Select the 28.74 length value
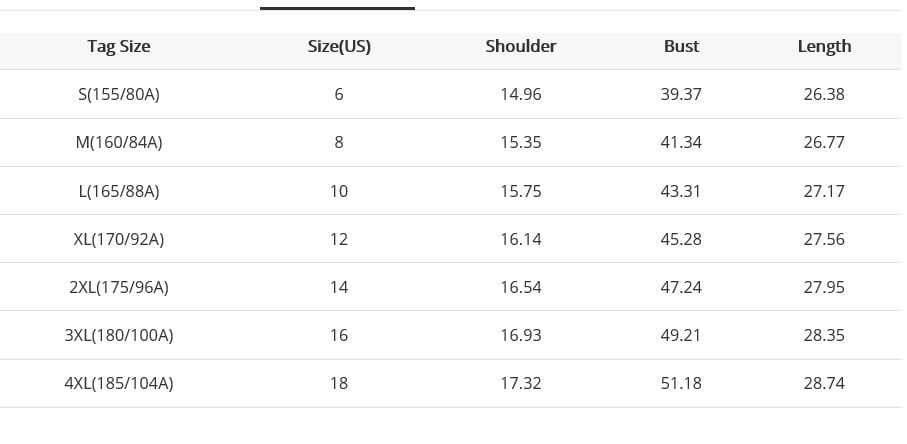 824,383
